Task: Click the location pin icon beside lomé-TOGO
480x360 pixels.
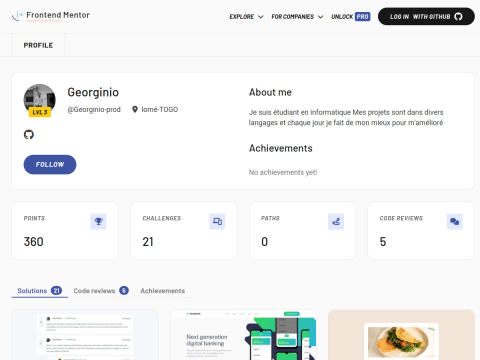Action: [135, 109]
